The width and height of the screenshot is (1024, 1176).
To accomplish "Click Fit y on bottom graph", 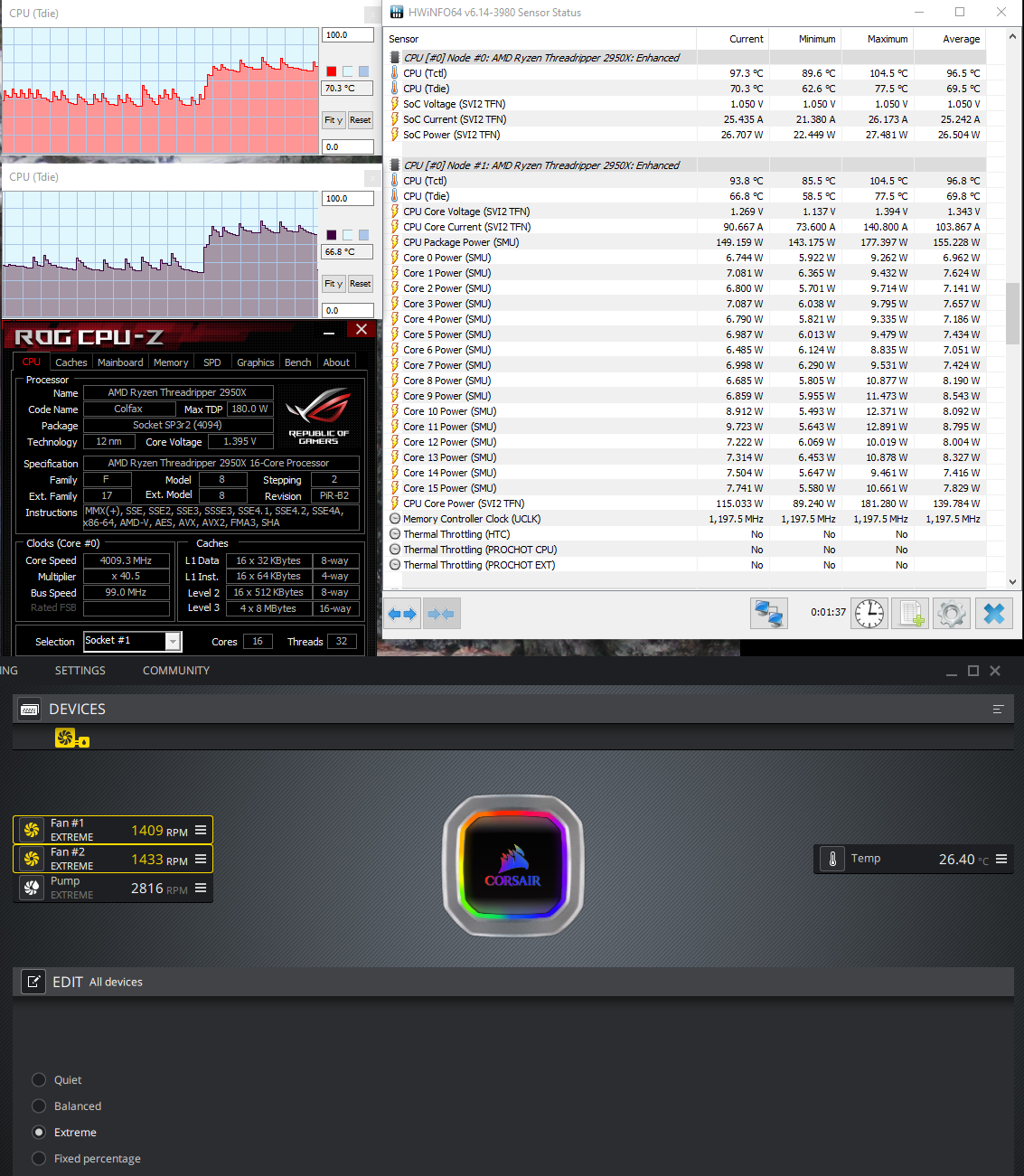I will pos(334,284).
